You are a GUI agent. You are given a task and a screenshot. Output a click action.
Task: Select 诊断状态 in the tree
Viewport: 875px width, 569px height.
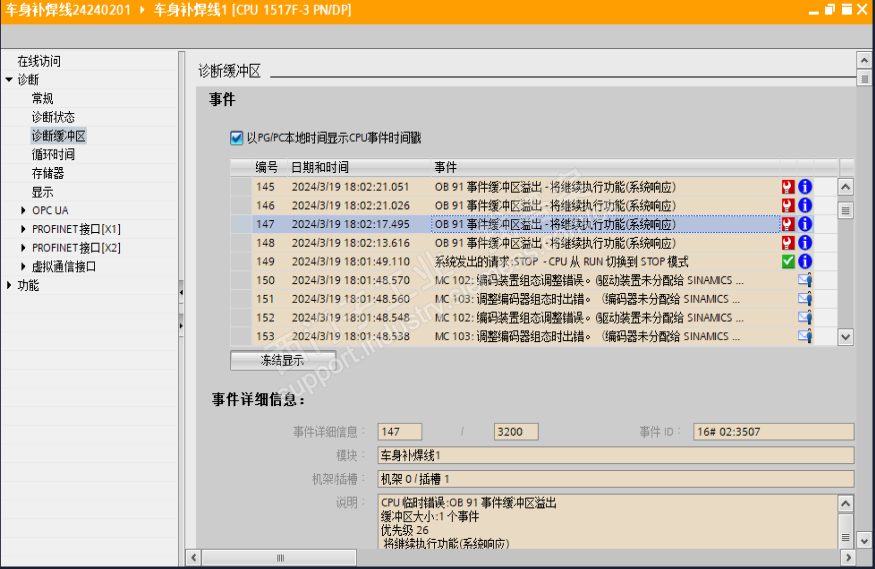53,117
